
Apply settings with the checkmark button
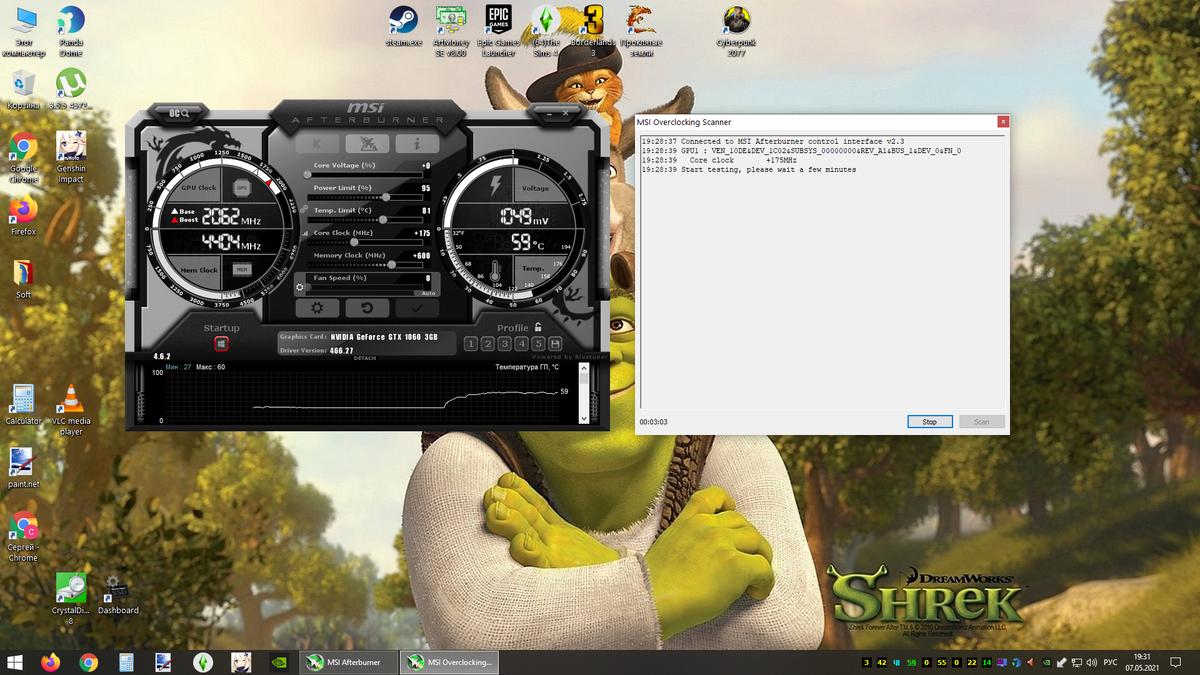tap(416, 308)
